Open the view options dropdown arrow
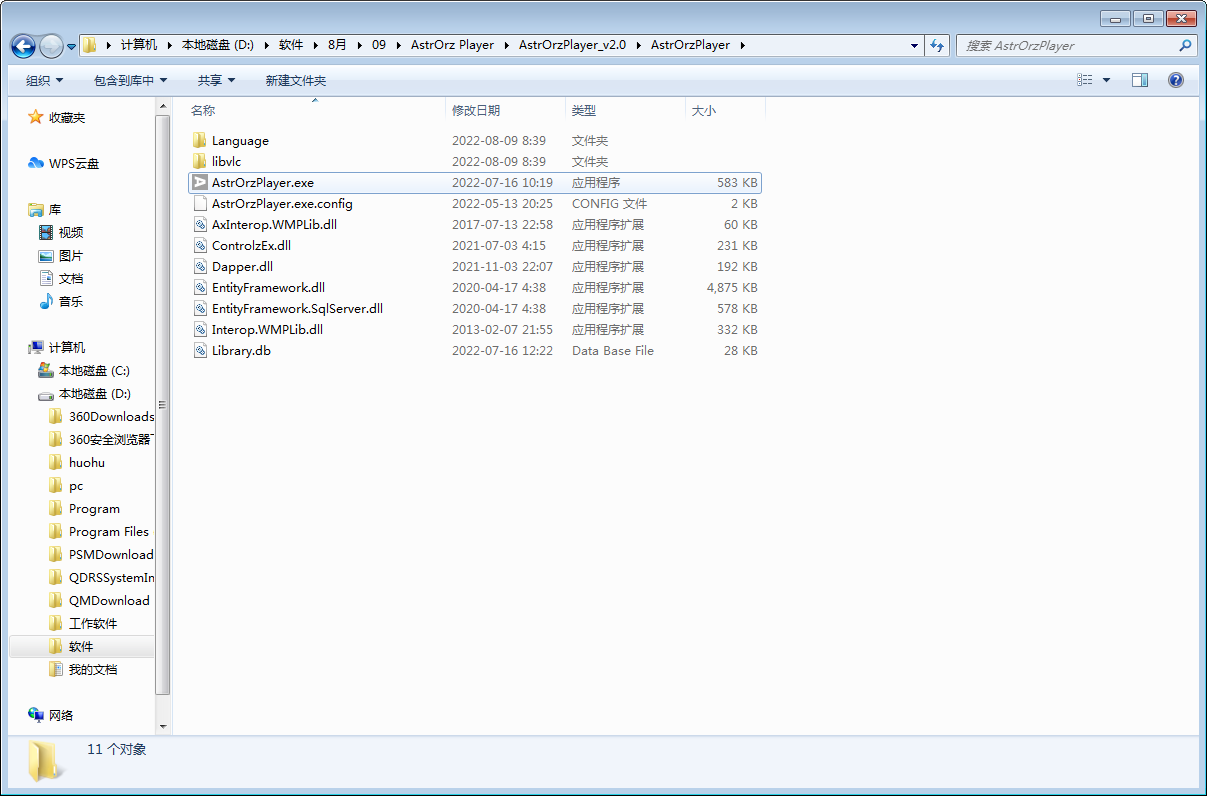The height and width of the screenshot is (796, 1207). [1106, 80]
